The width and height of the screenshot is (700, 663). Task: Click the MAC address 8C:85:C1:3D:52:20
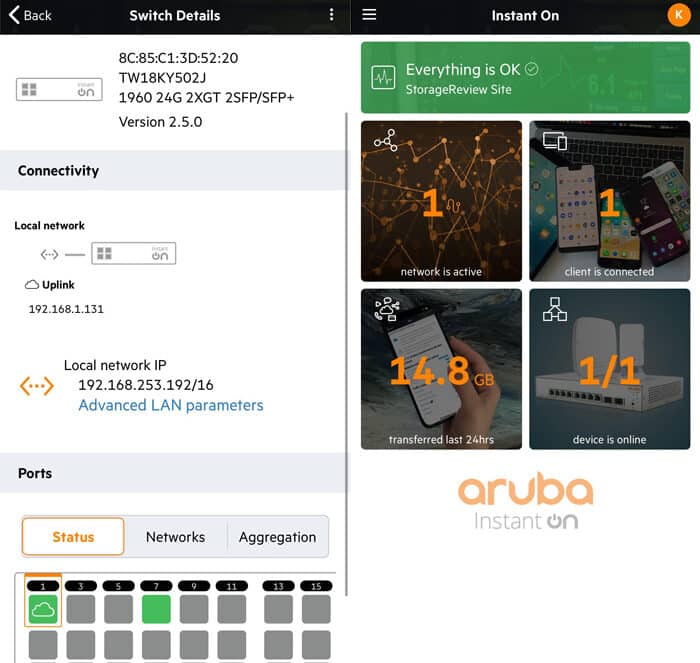178,58
